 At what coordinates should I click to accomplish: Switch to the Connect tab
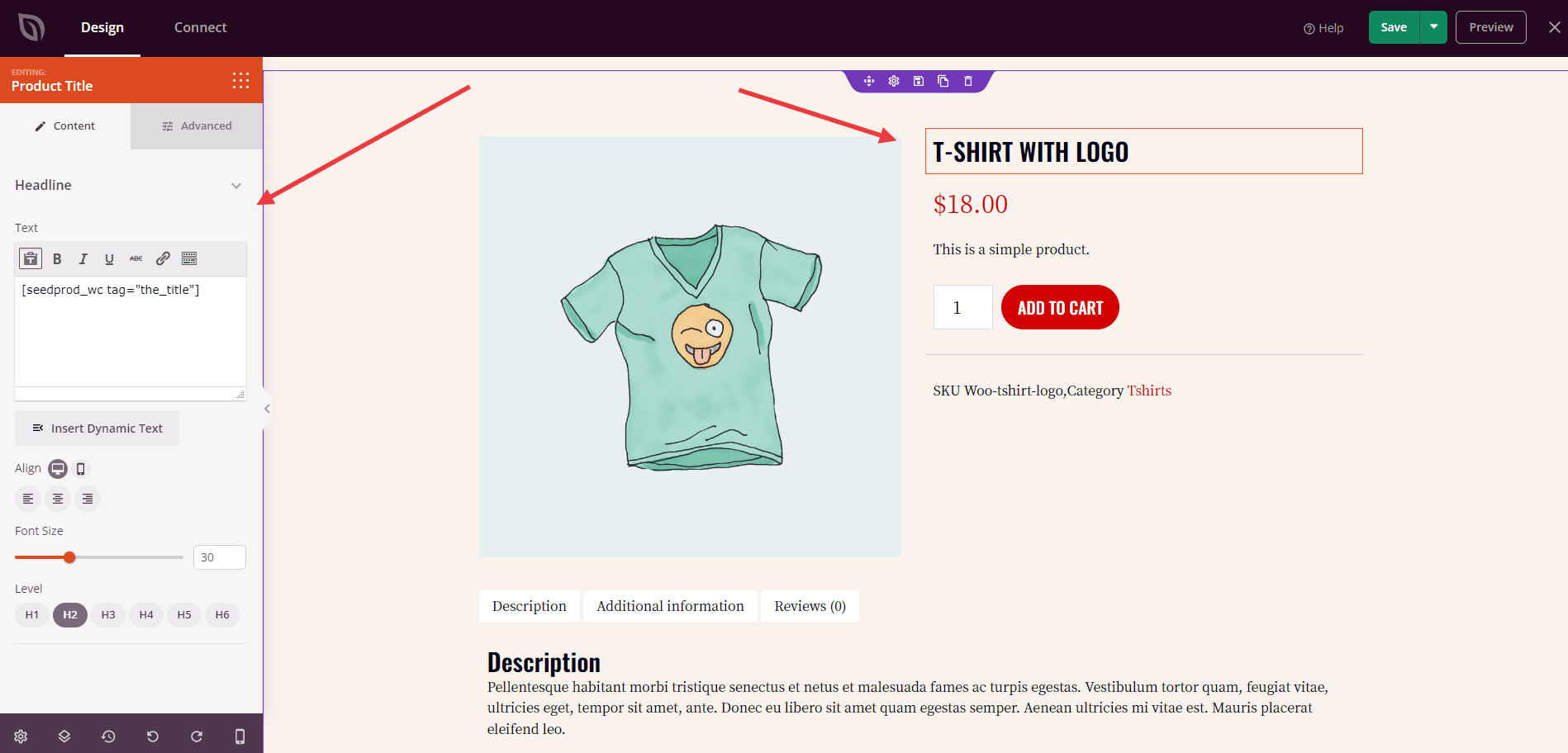point(200,27)
